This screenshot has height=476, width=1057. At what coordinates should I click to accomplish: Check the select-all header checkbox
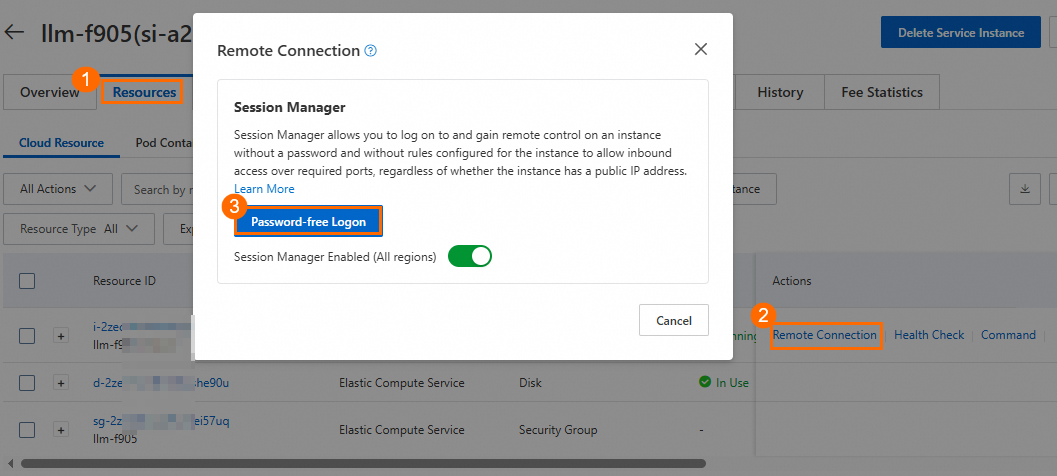27,281
